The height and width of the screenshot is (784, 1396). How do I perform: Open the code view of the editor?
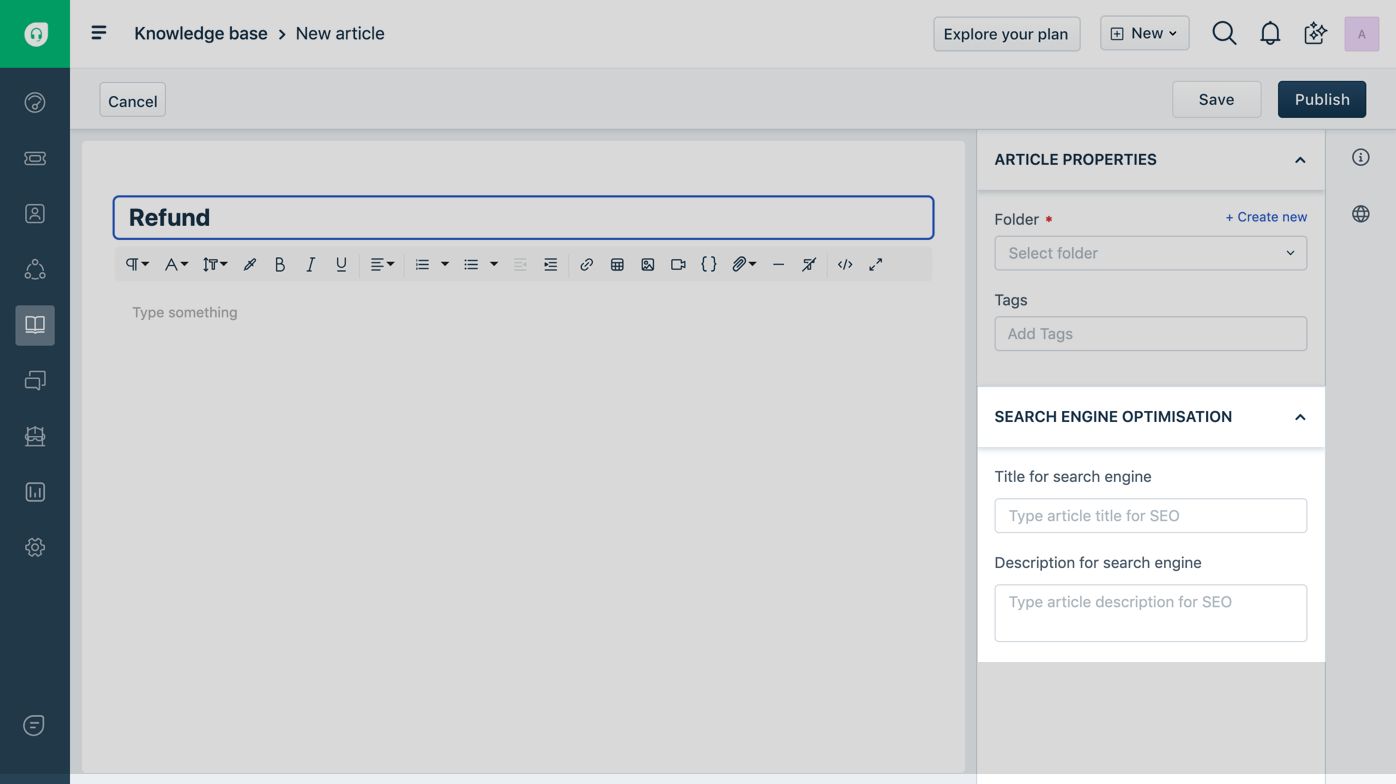844,264
